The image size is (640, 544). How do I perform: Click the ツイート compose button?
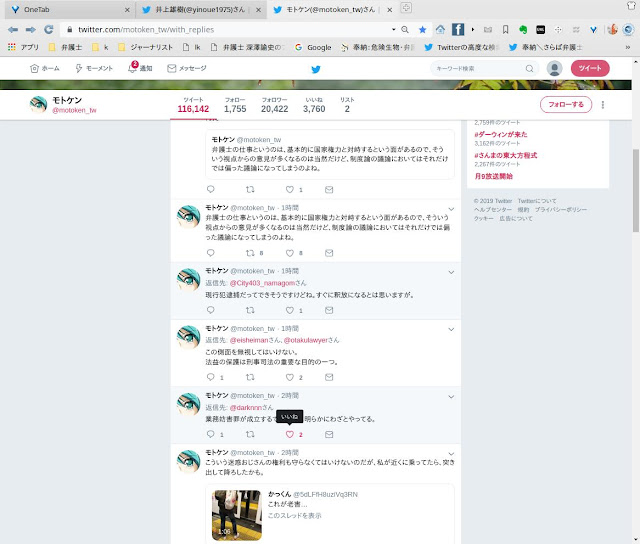pos(590,68)
